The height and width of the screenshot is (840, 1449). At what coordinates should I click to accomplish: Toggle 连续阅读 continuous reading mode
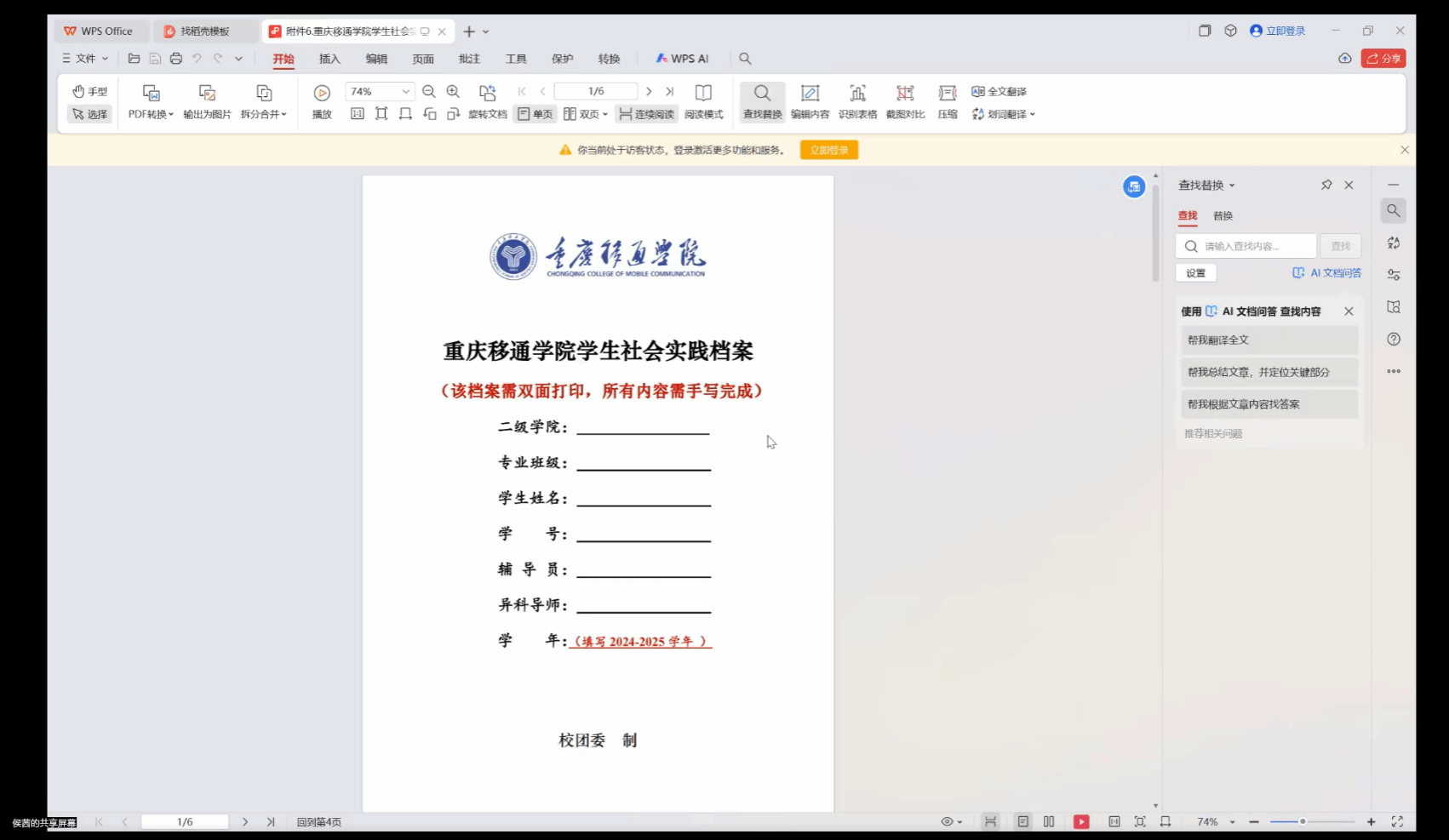[x=646, y=114]
